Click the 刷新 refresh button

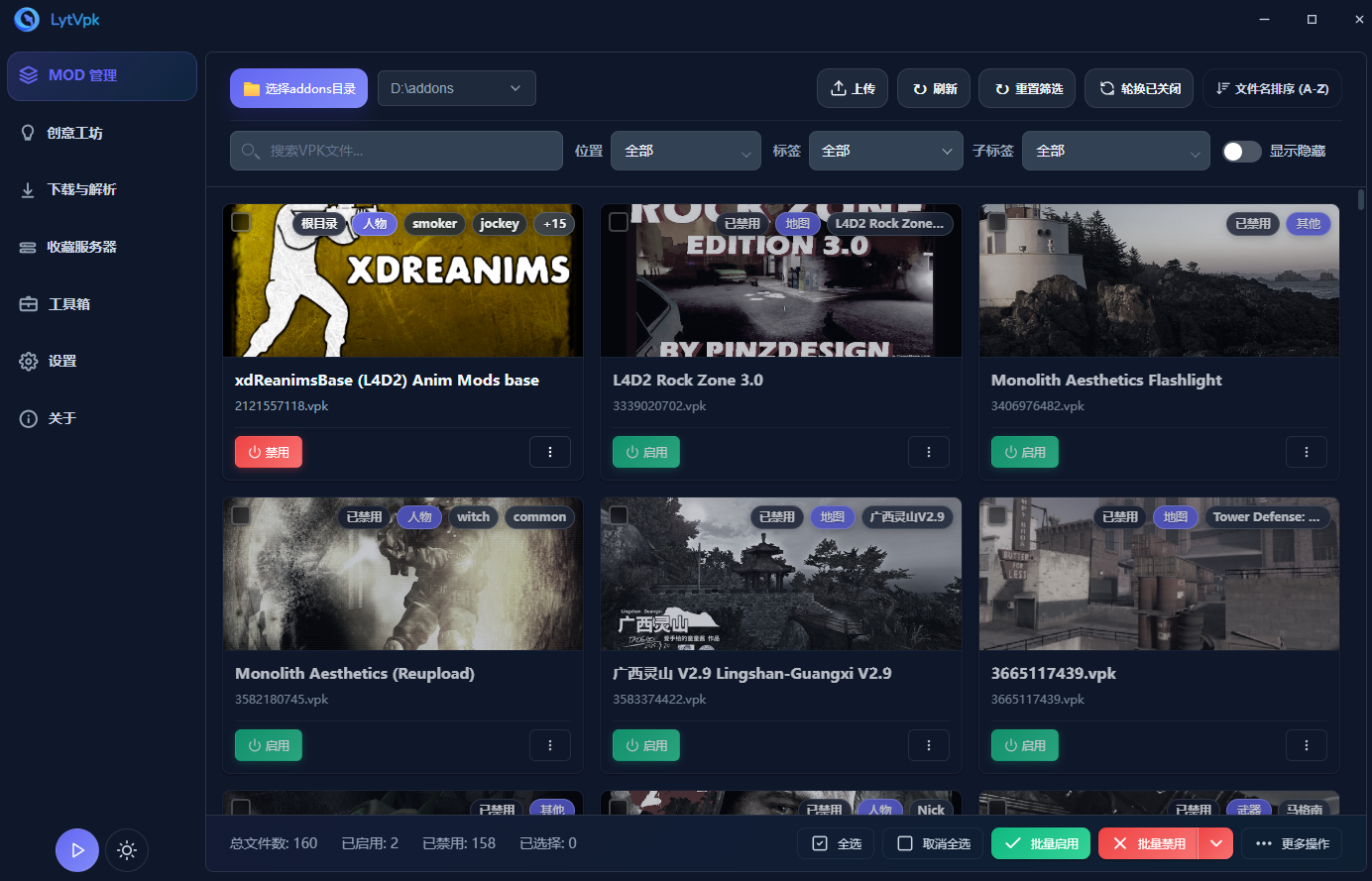(935, 88)
